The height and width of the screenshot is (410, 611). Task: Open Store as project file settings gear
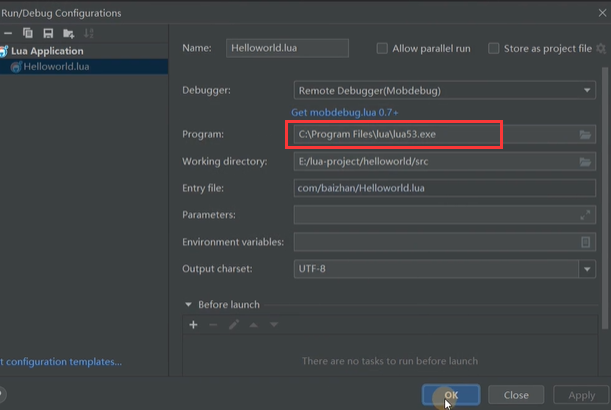coord(601,49)
